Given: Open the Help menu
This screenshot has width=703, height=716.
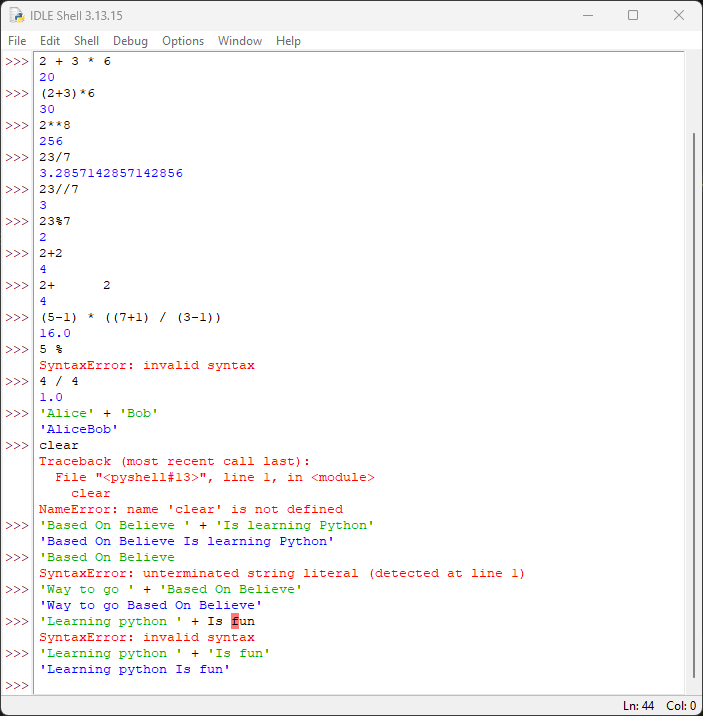Looking at the screenshot, I should pos(288,41).
